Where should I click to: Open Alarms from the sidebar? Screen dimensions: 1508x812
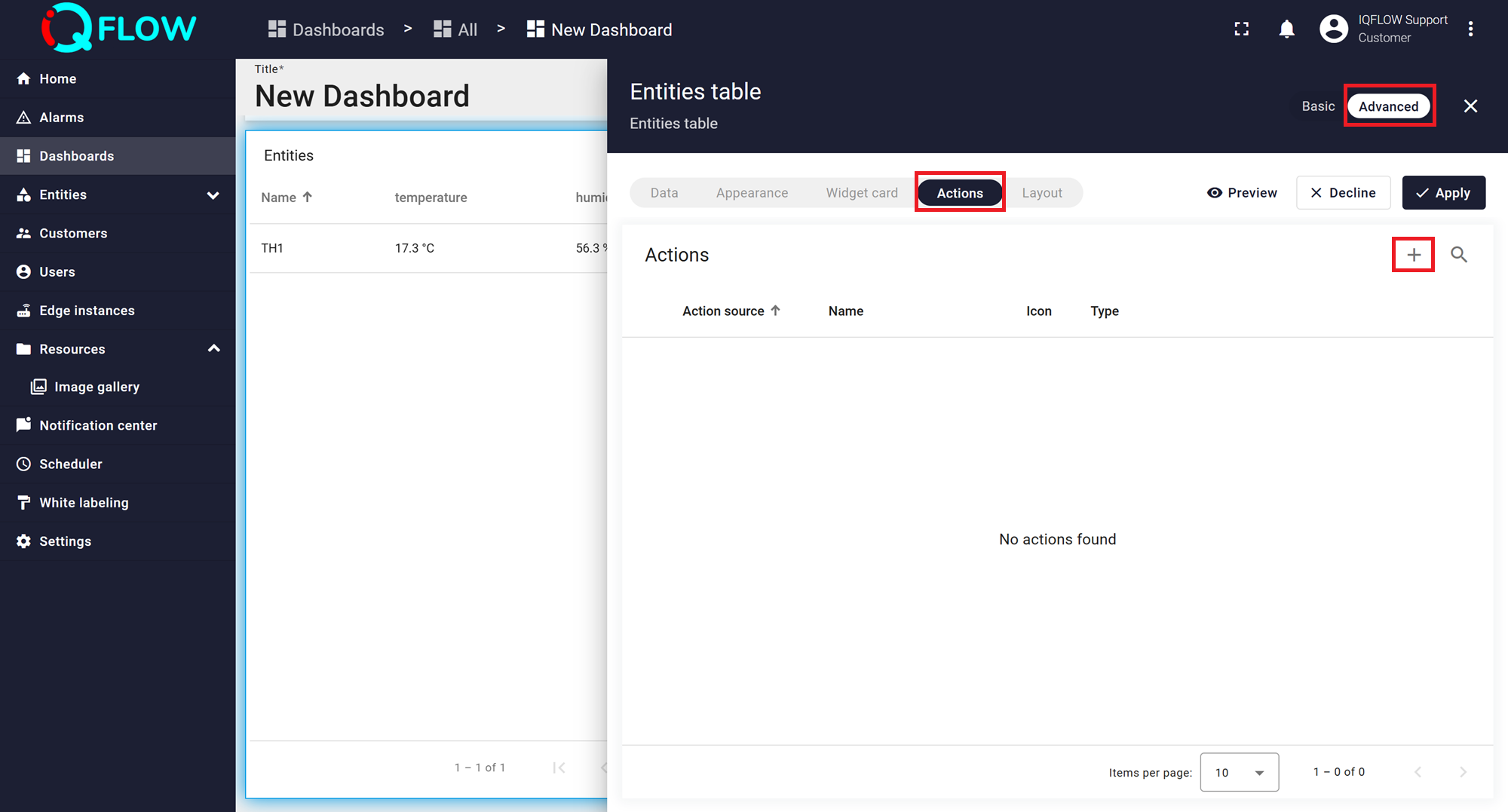point(61,118)
